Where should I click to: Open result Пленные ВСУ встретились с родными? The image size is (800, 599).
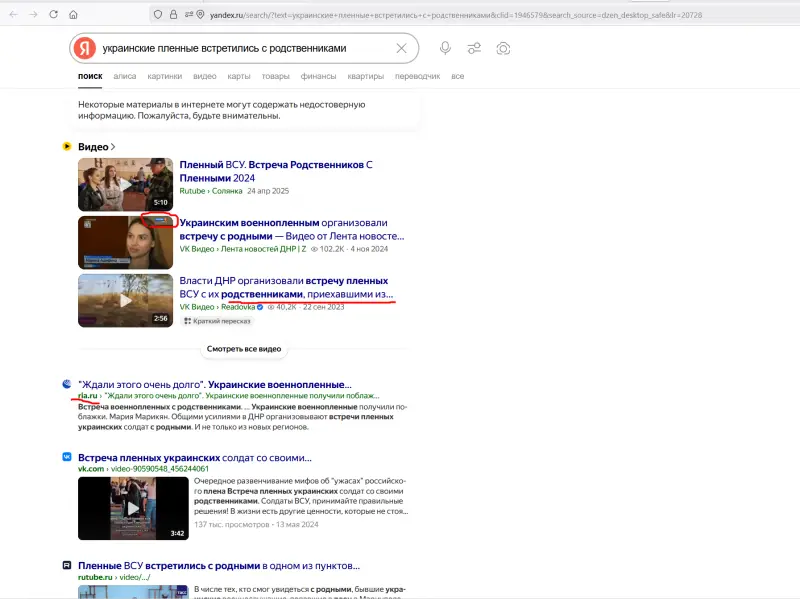pos(219,566)
